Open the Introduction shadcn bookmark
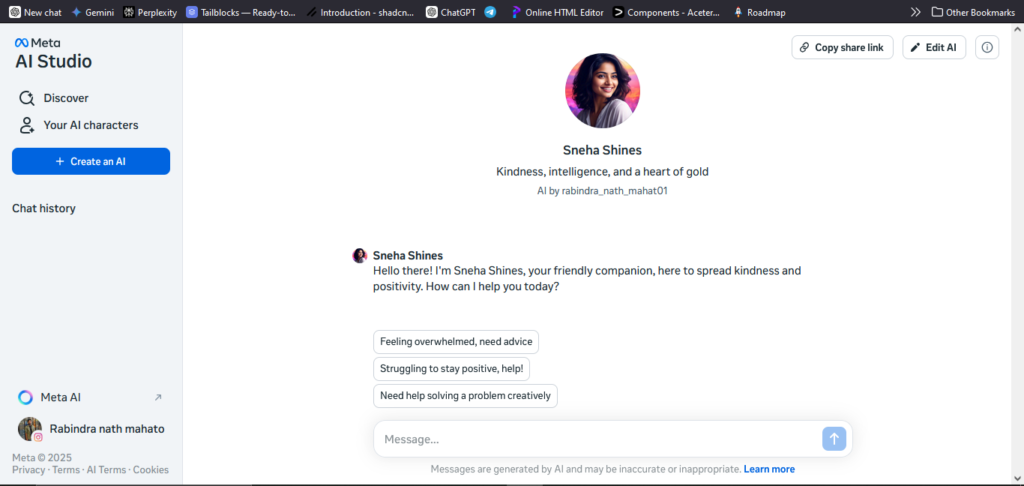Viewport: 1024px width, 486px height. point(361,12)
